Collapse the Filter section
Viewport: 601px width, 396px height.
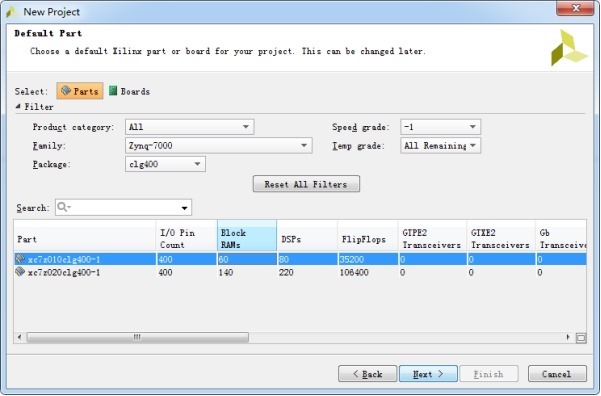[18, 107]
